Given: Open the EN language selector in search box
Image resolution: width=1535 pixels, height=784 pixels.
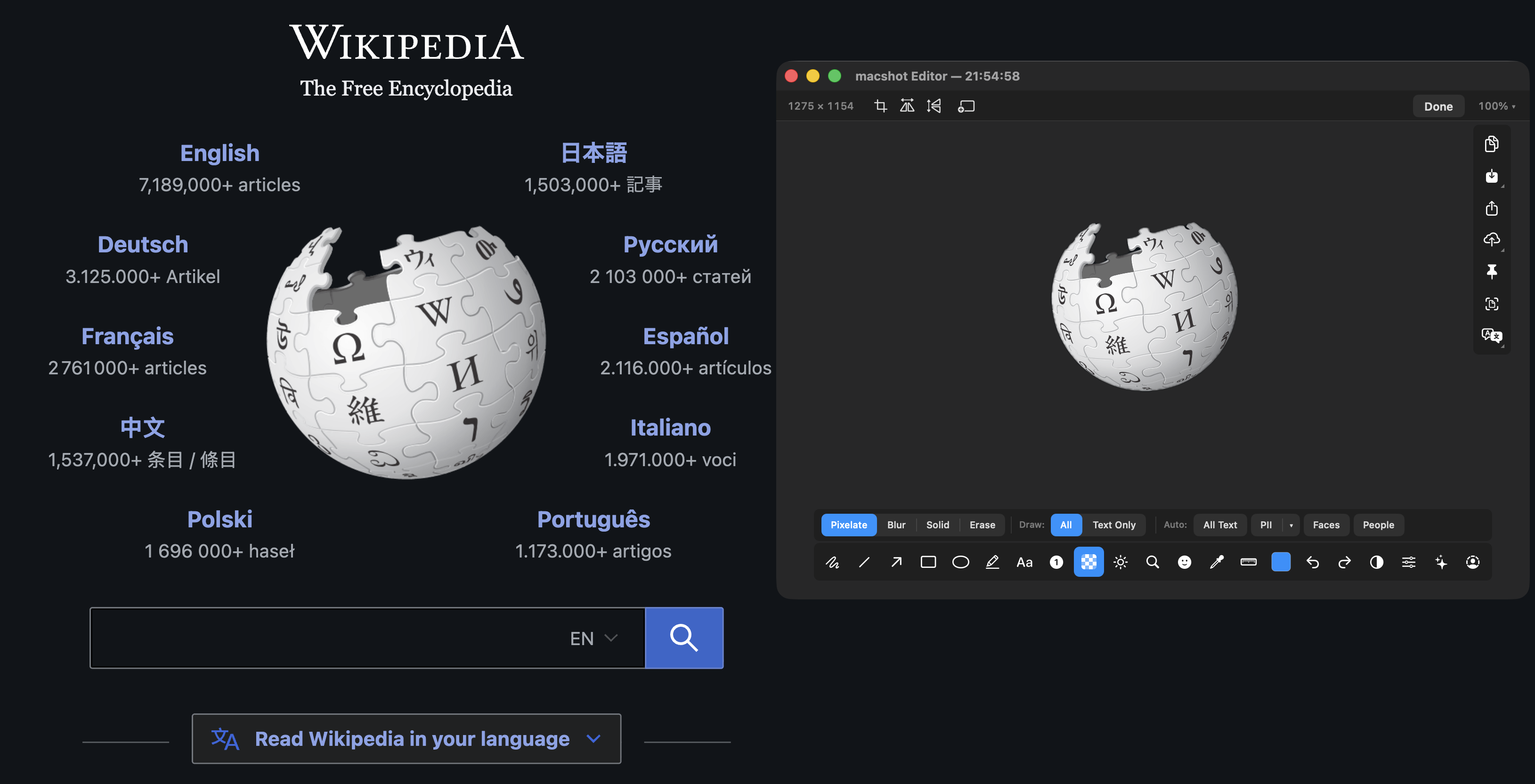Looking at the screenshot, I should tap(593, 638).
